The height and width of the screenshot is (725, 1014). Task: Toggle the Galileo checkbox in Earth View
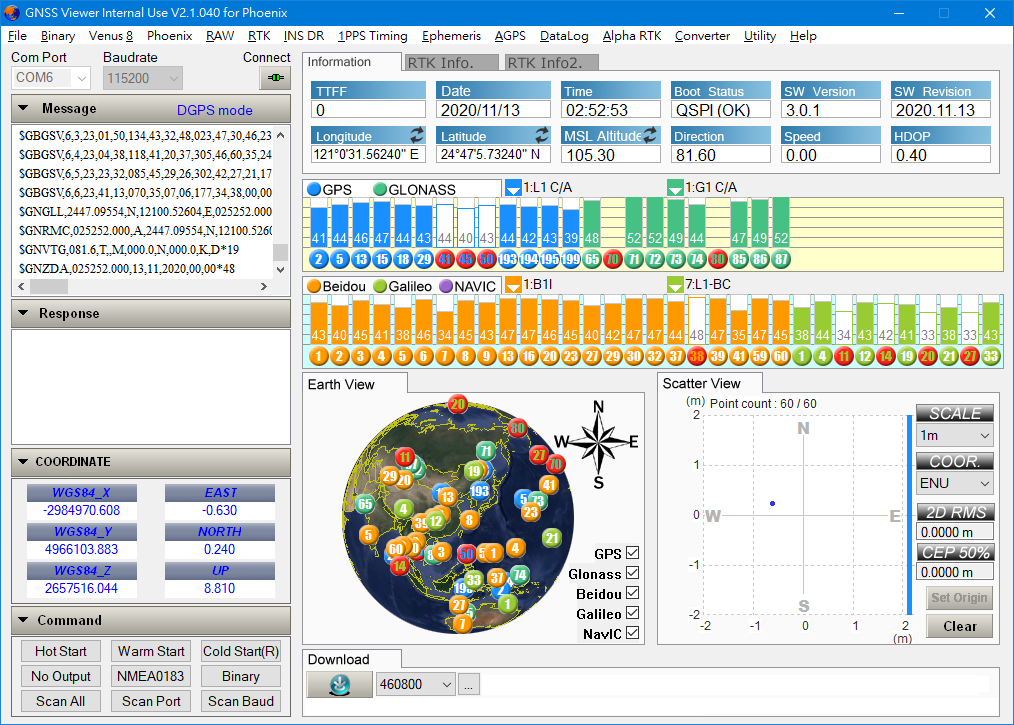(x=632, y=613)
